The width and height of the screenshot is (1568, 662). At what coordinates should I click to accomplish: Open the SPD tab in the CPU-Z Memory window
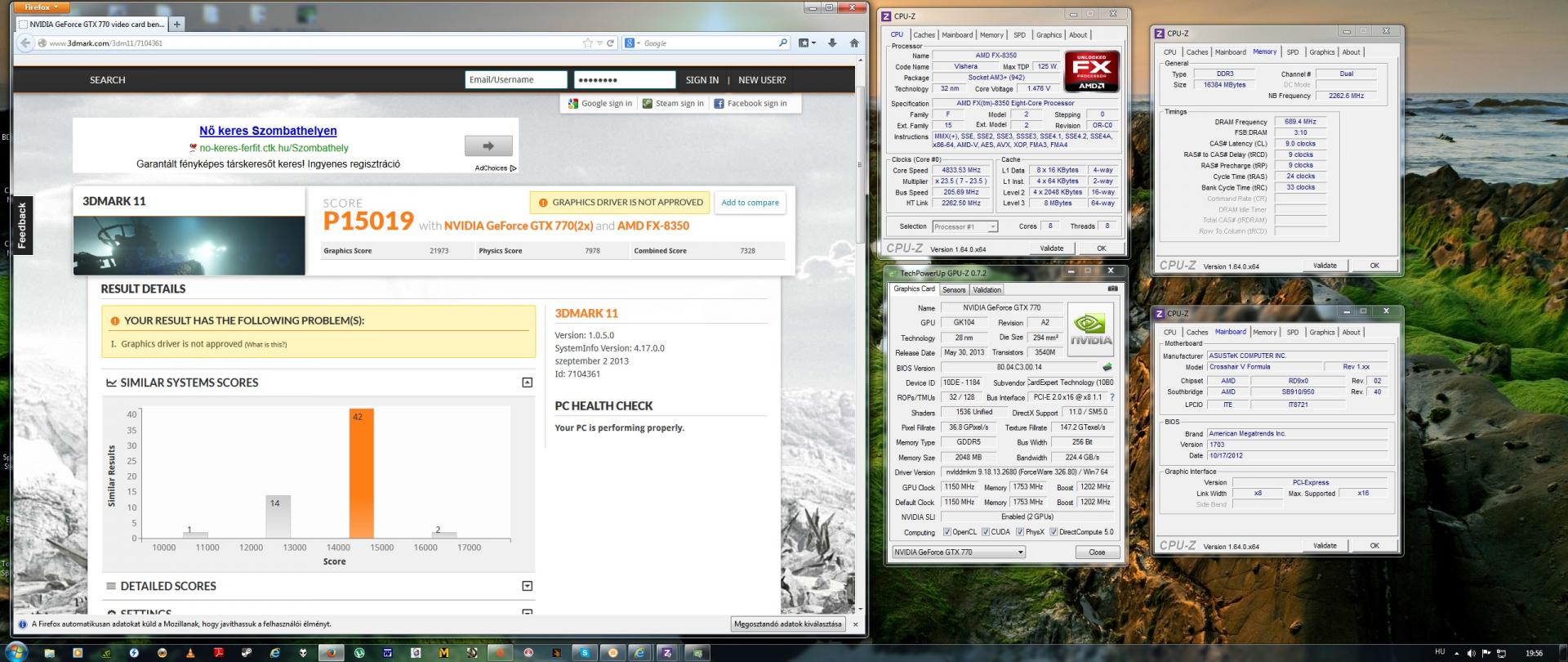coord(1293,52)
